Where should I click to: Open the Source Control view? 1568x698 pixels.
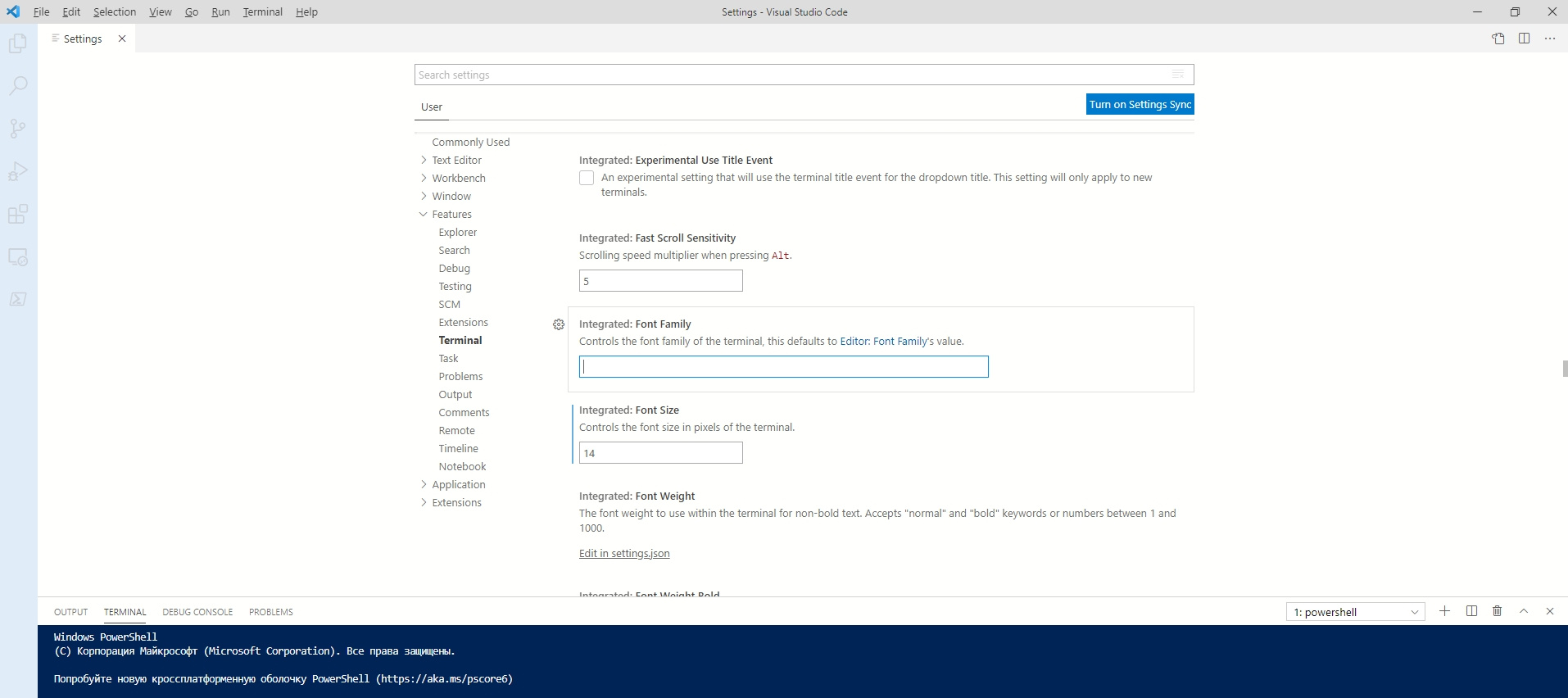coord(18,128)
